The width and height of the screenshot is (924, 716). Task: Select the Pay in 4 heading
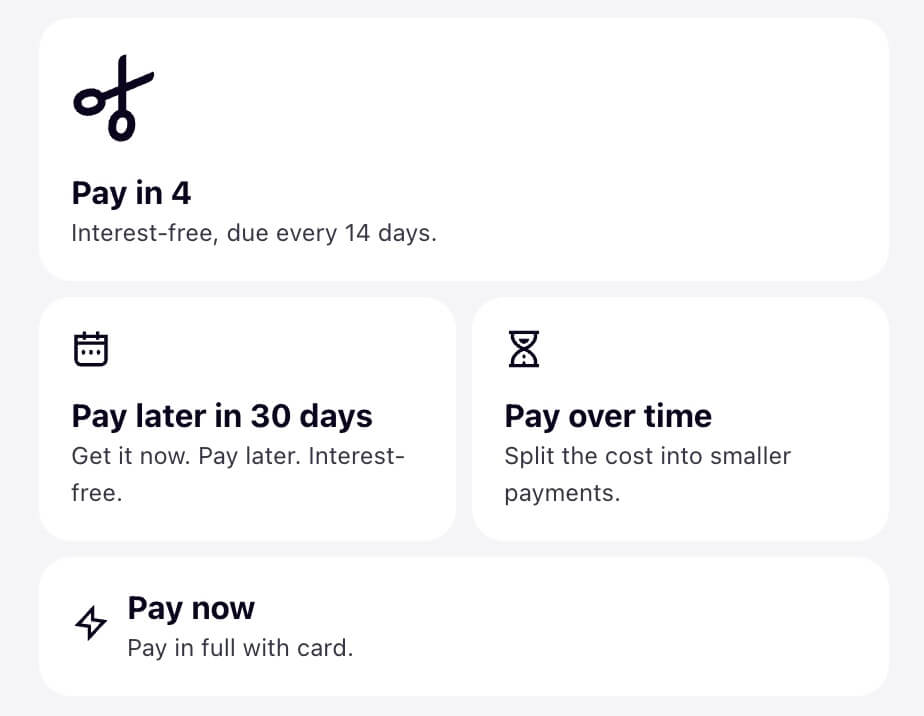click(131, 193)
